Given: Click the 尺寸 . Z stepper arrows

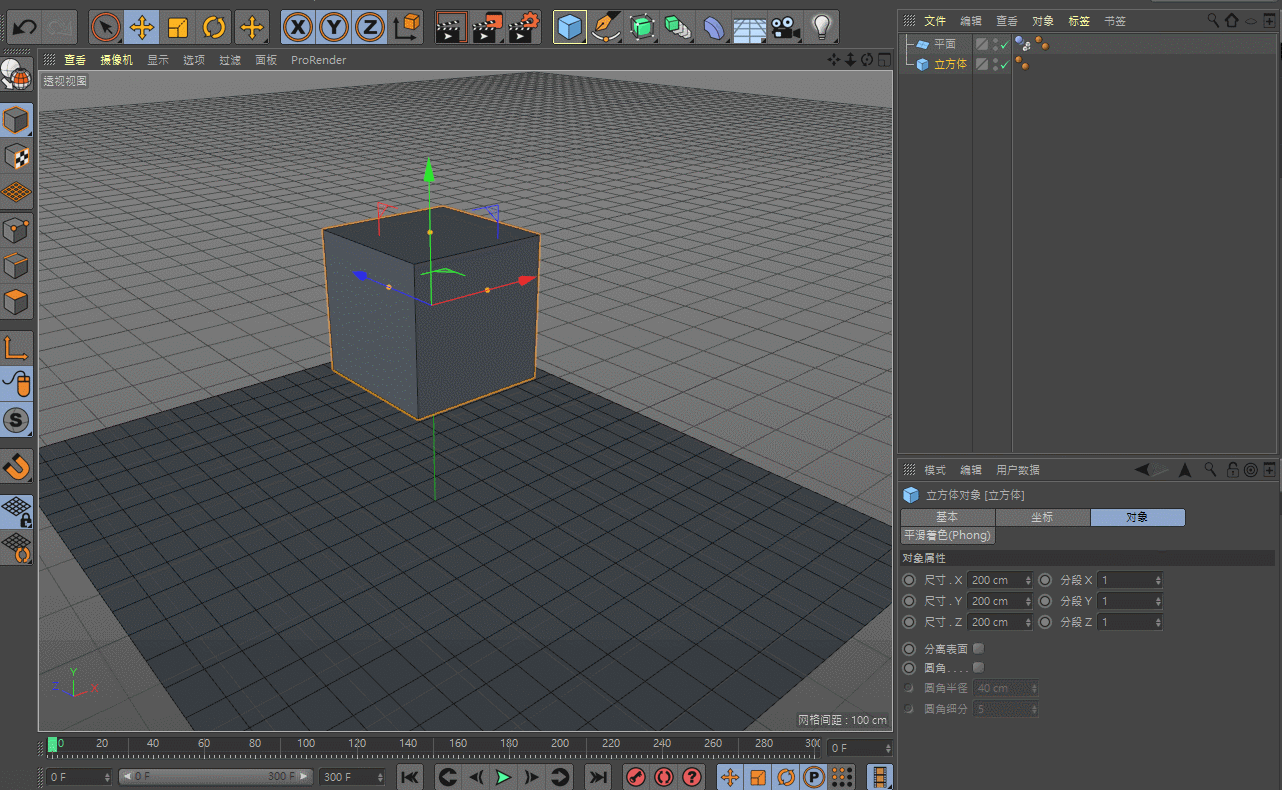Looking at the screenshot, I should tap(1029, 622).
